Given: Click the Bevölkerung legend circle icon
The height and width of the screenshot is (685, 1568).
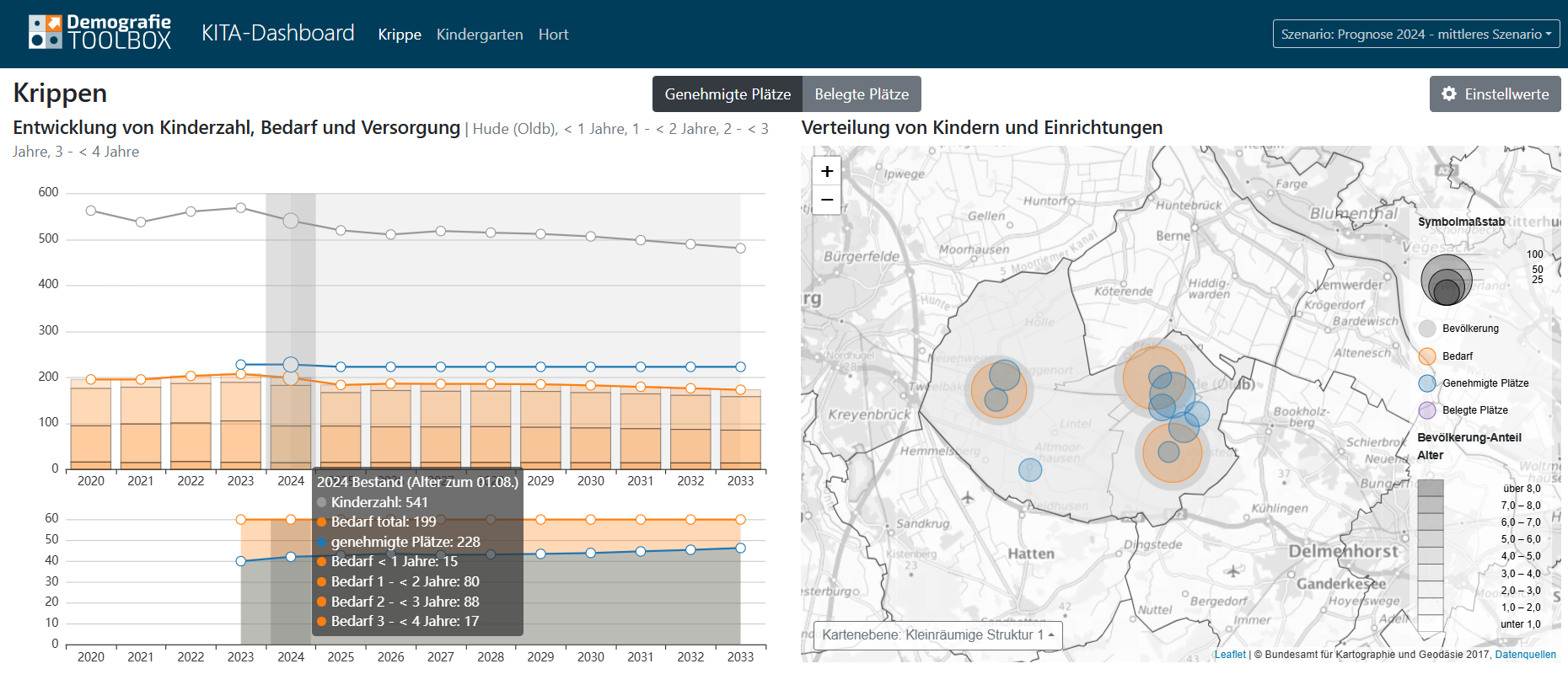Looking at the screenshot, I should pyautogui.click(x=1427, y=329).
